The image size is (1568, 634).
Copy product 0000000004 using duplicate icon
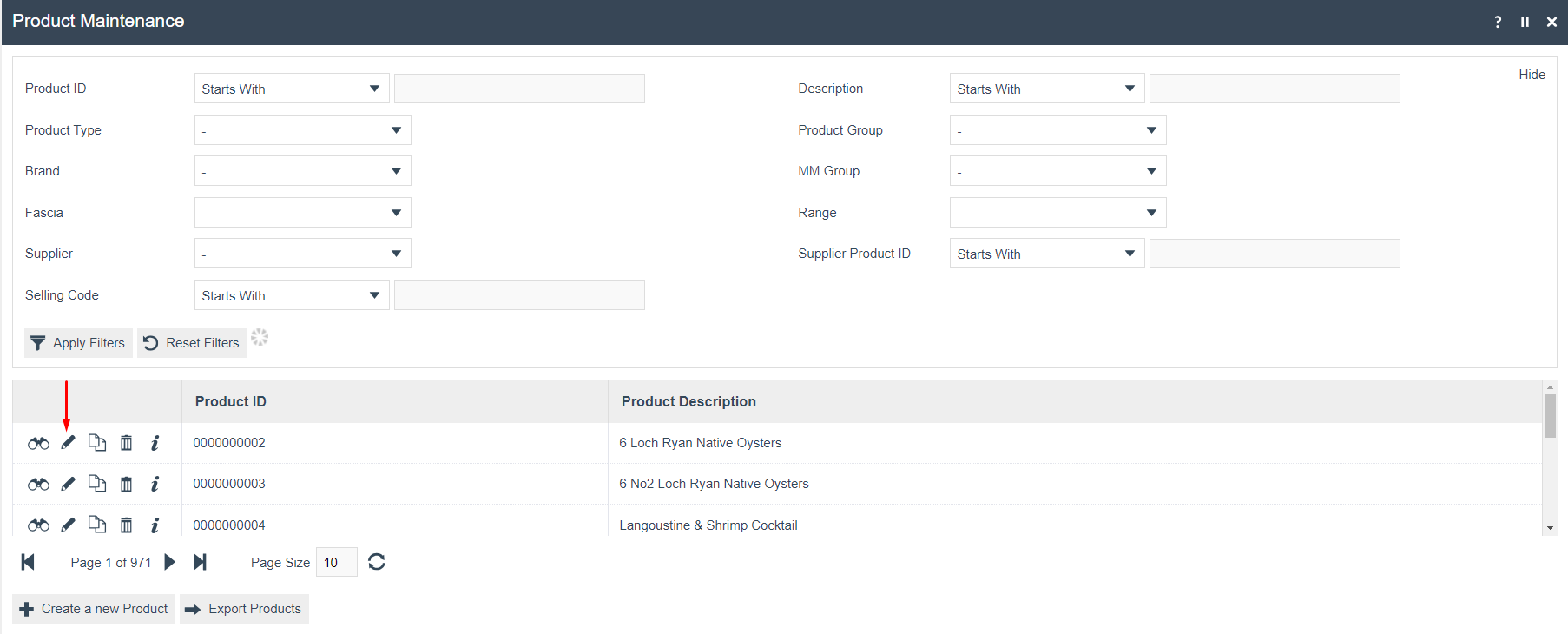pyautogui.click(x=97, y=525)
